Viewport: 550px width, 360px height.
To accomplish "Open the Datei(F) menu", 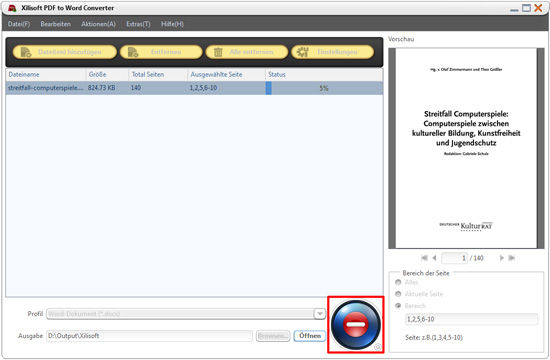I will pyautogui.click(x=19, y=24).
